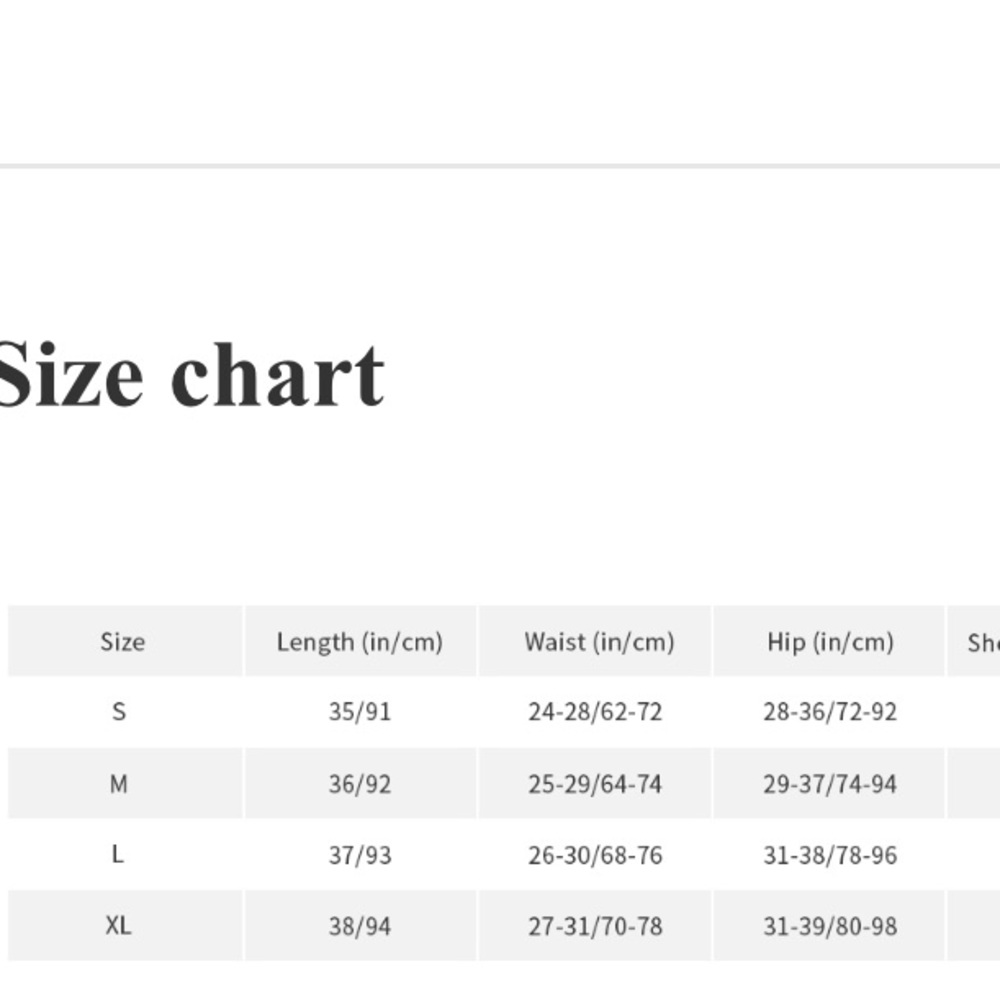Click the 25-29/64-74 waist cell
Image resolution: width=1000 pixels, height=1000 pixels.
(x=595, y=784)
